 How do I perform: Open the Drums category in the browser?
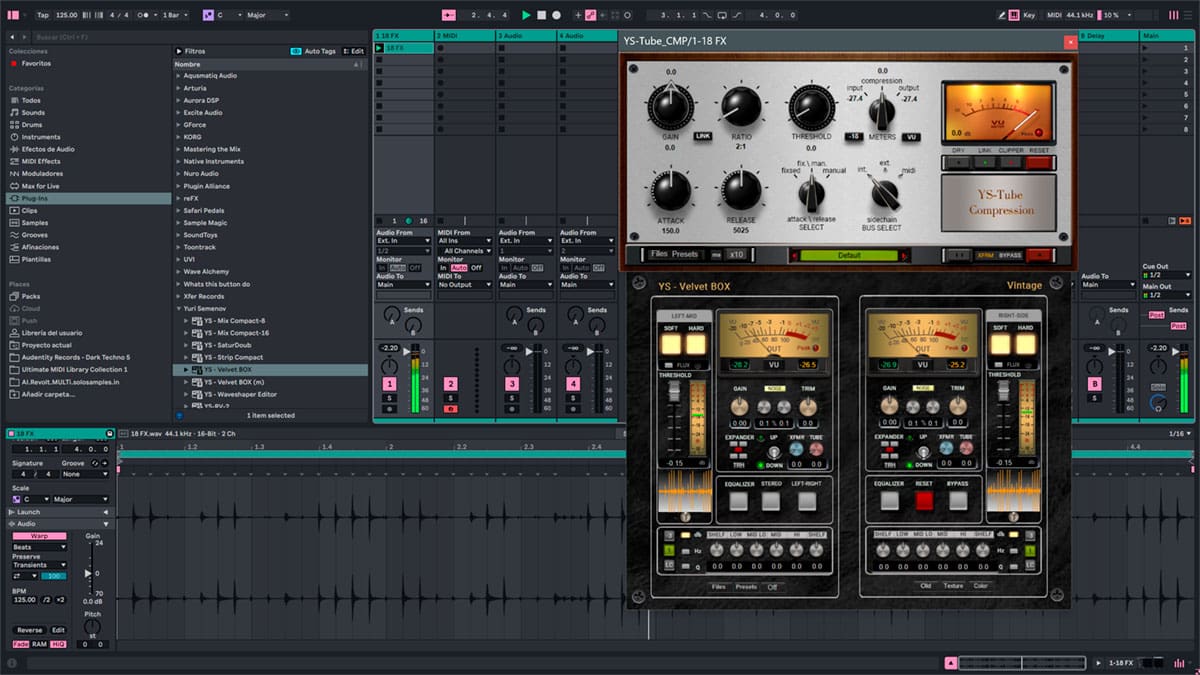pyautogui.click(x=32, y=125)
